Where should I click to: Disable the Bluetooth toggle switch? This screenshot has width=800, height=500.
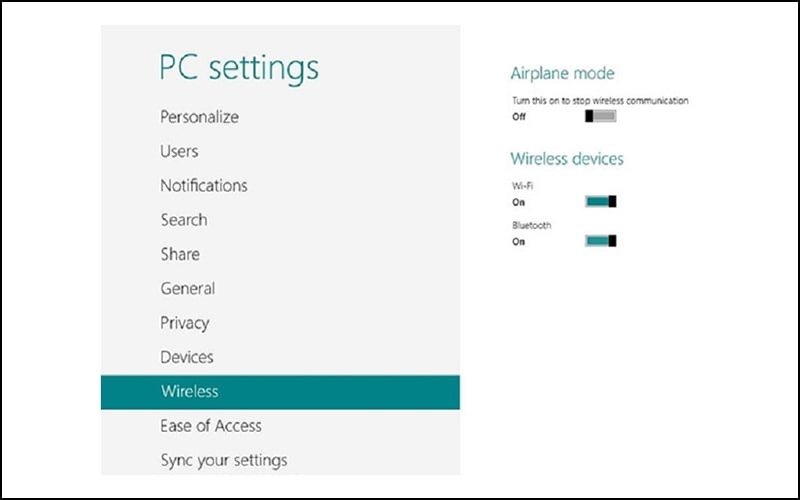coord(601,241)
